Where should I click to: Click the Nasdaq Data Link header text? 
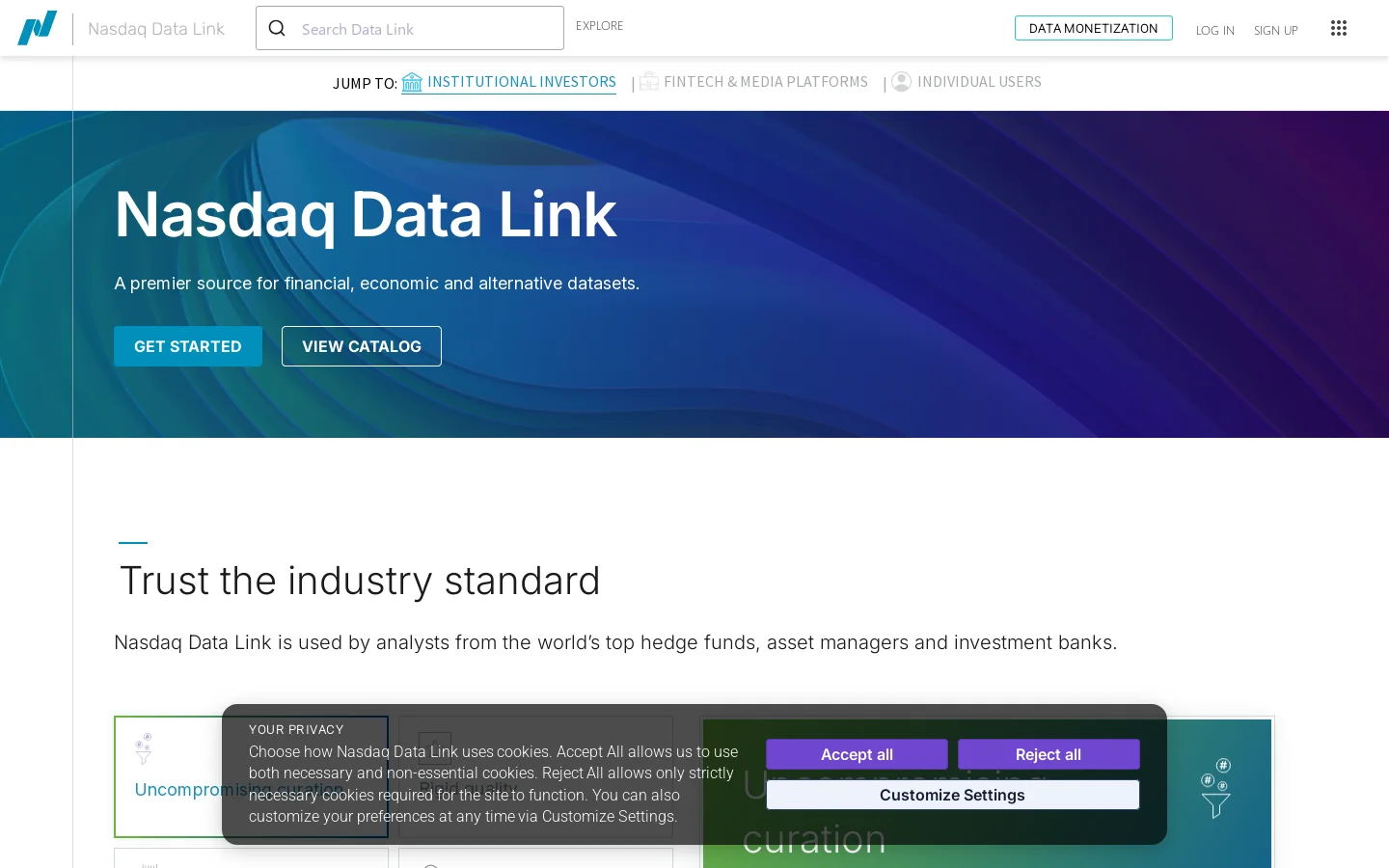(x=156, y=29)
